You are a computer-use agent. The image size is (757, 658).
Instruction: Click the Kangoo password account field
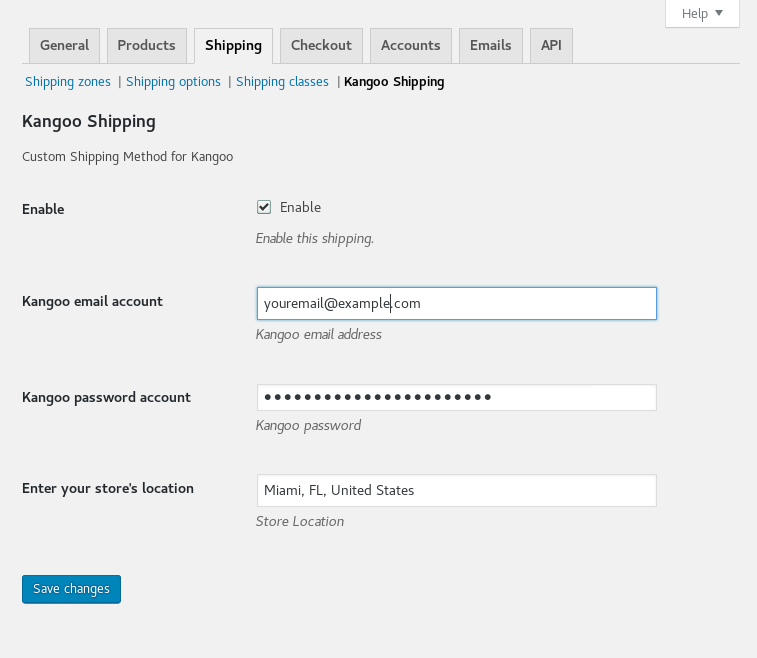457,397
